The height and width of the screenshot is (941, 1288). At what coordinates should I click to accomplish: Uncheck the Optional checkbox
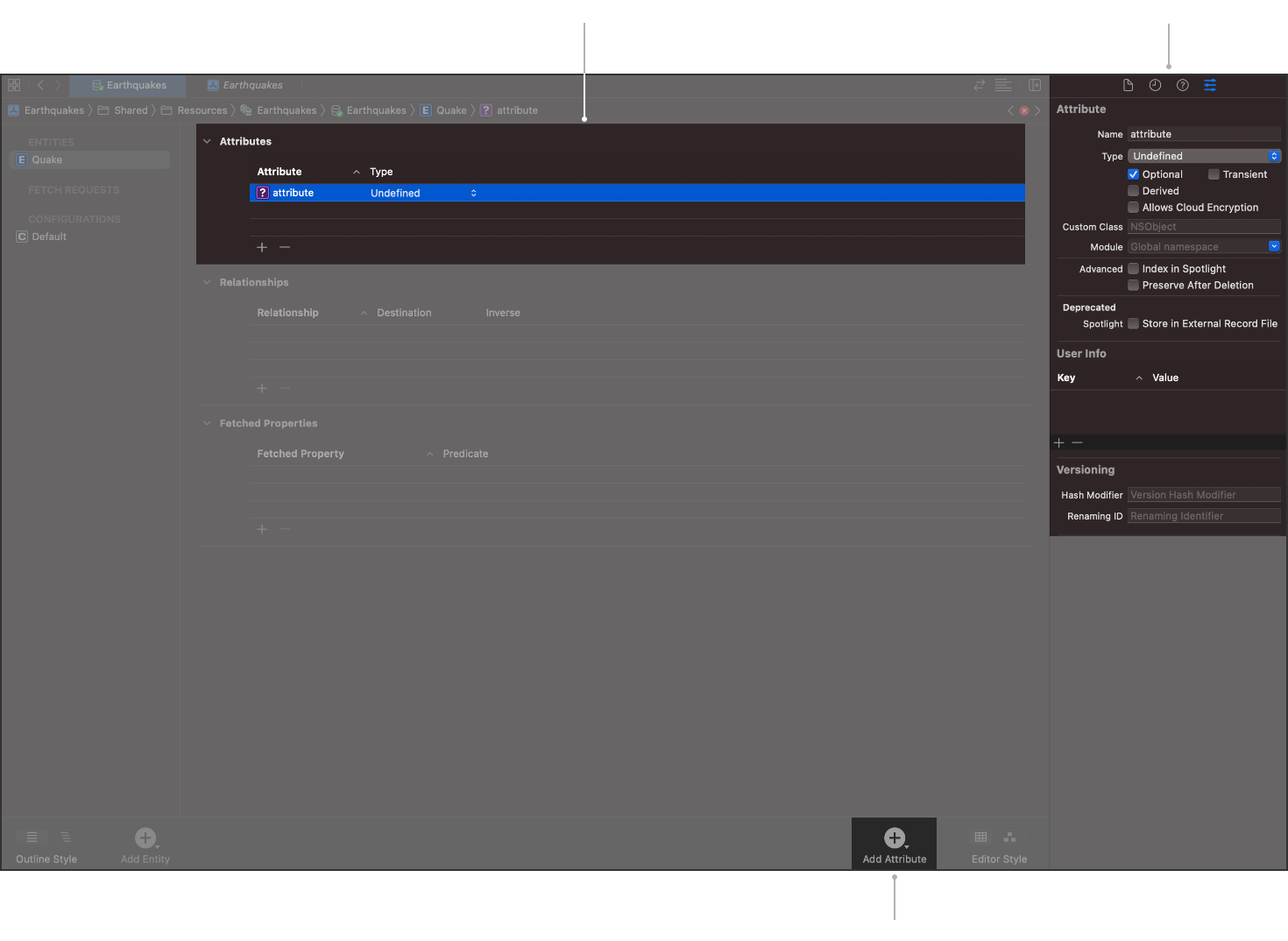pyautogui.click(x=1133, y=174)
